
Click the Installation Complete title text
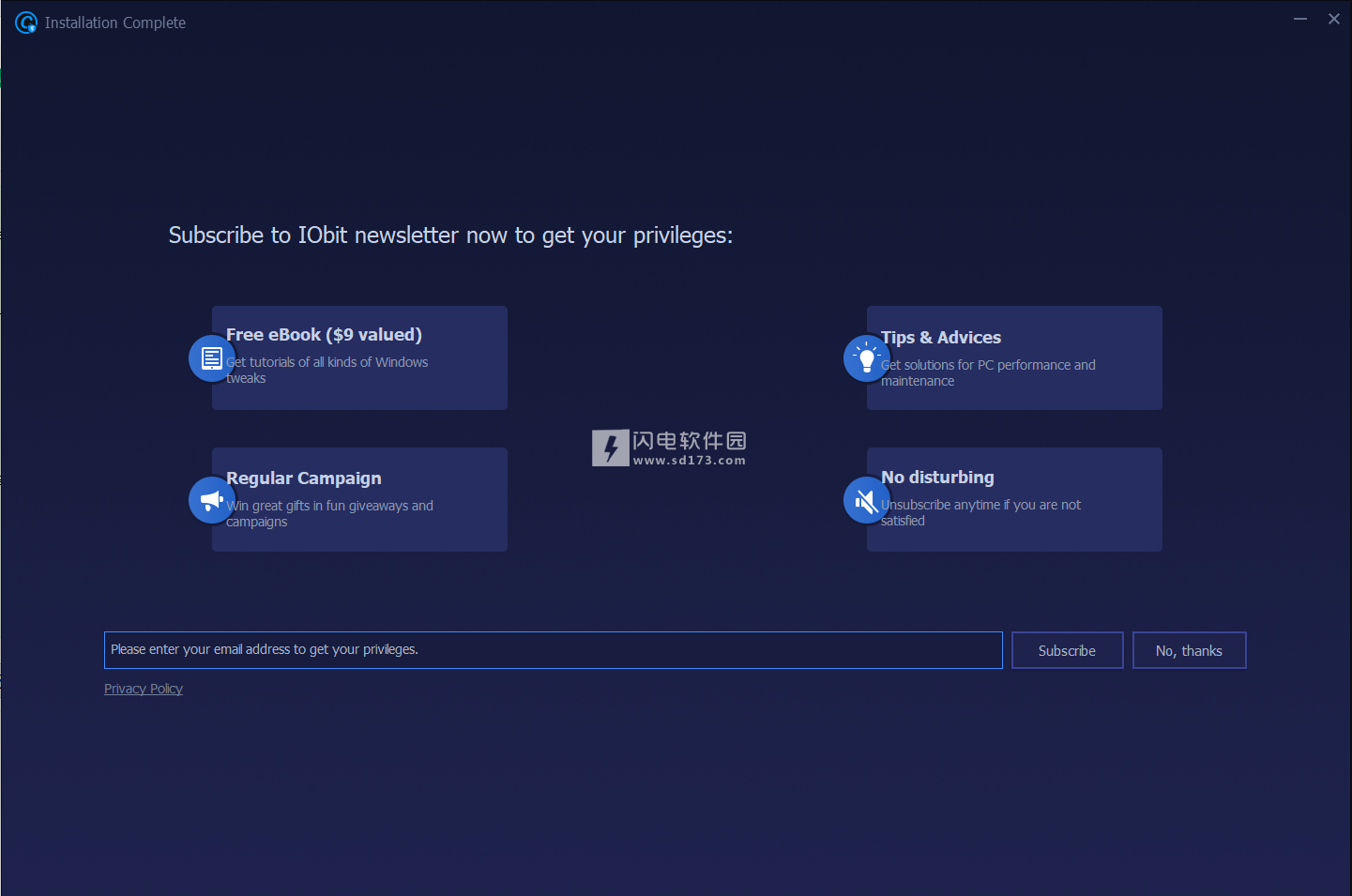coord(115,23)
